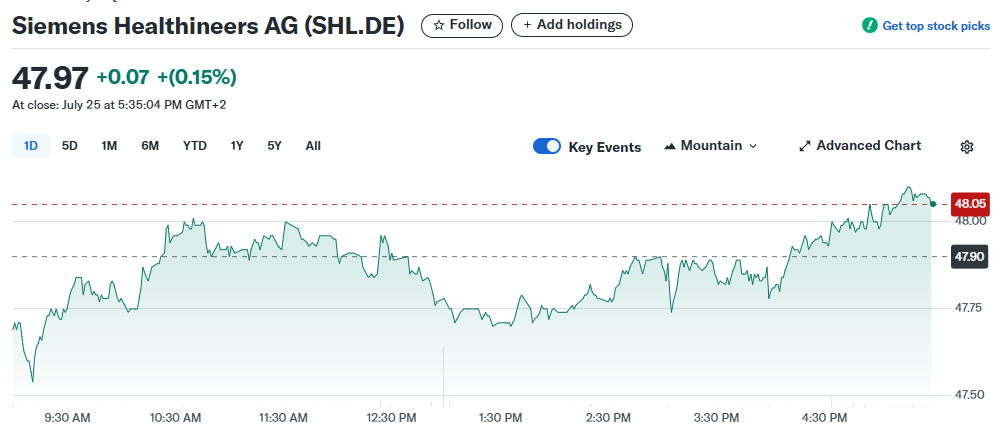Click the red 48.05 price marker
Screen dimensions: 1007x436
970,204
